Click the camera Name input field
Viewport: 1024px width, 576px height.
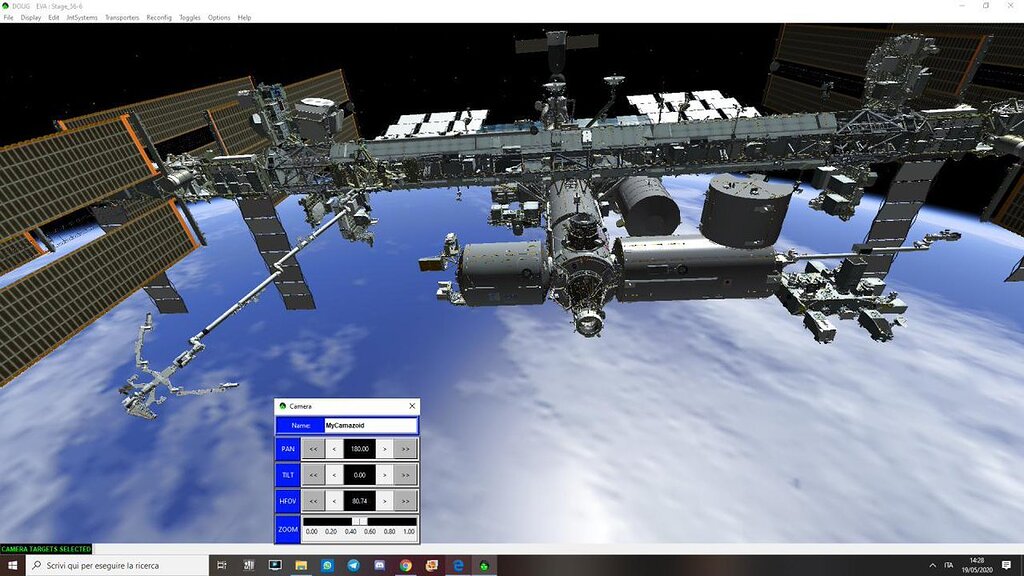pos(369,425)
